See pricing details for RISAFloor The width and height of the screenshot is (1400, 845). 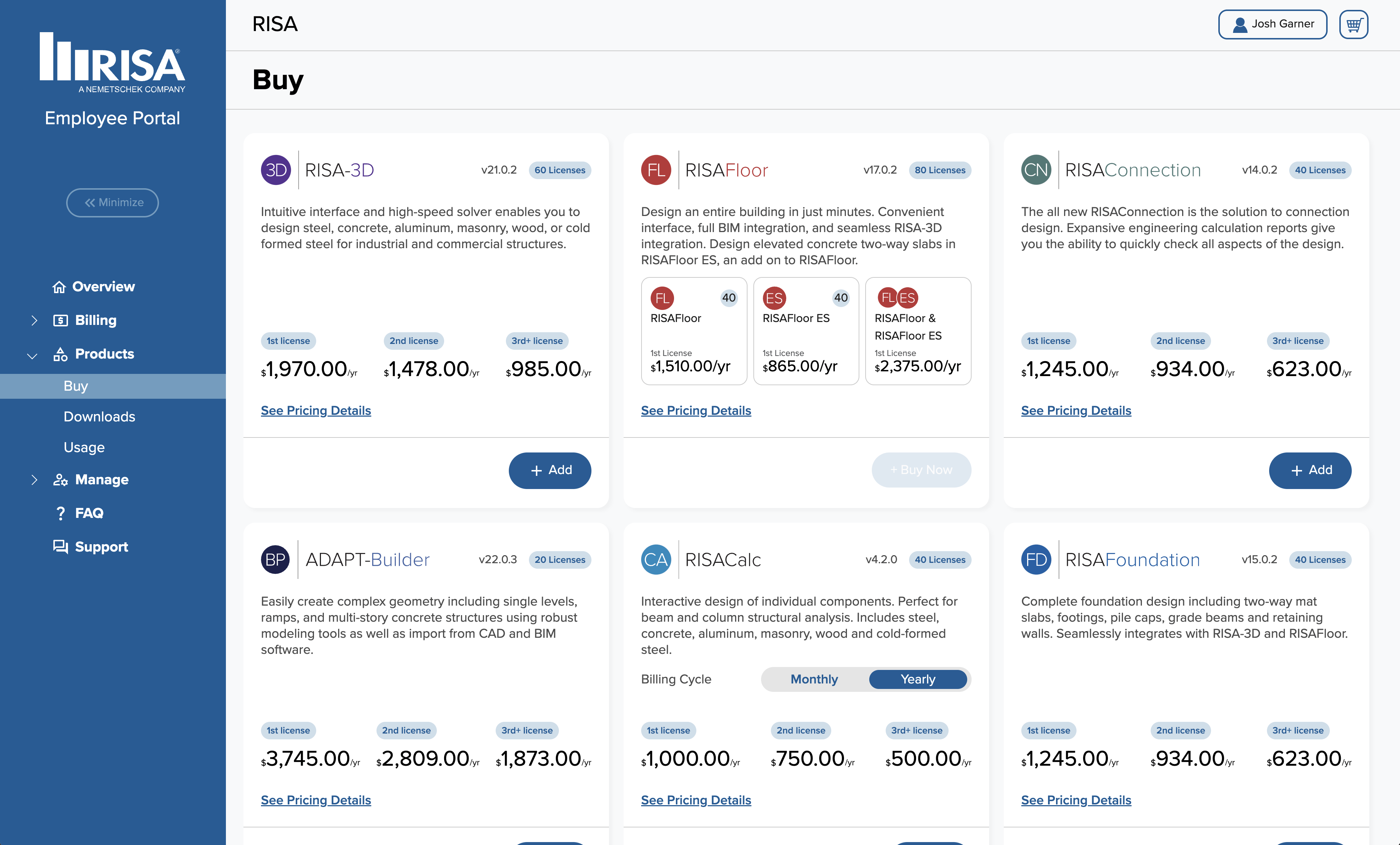(x=696, y=410)
